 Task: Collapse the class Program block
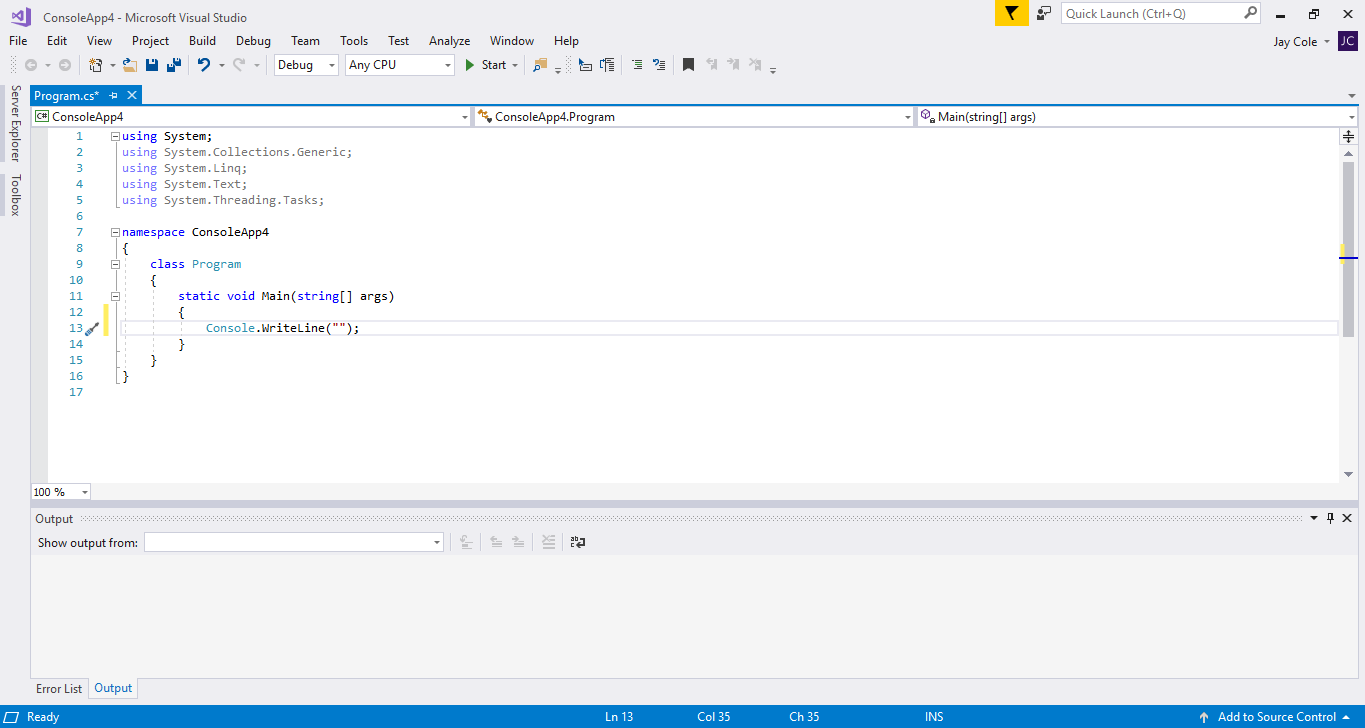point(116,264)
